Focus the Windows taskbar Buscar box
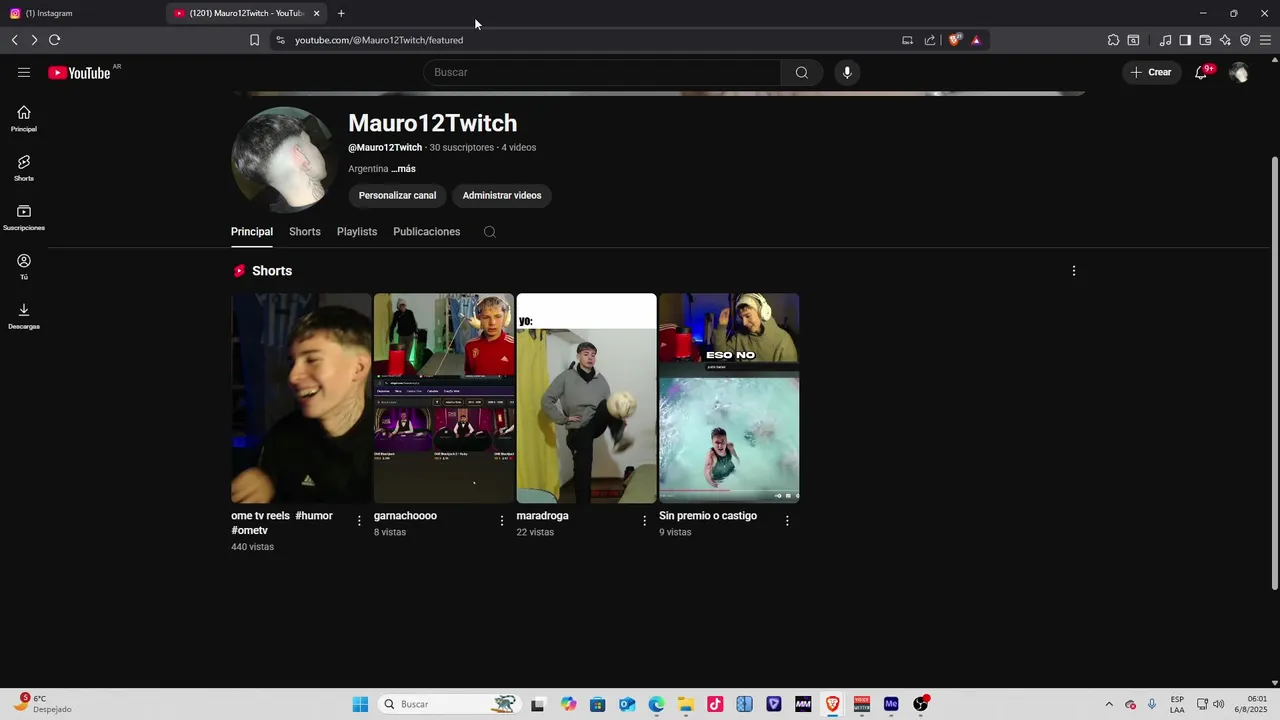This screenshot has width=1280, height=720. coord(450,704)
